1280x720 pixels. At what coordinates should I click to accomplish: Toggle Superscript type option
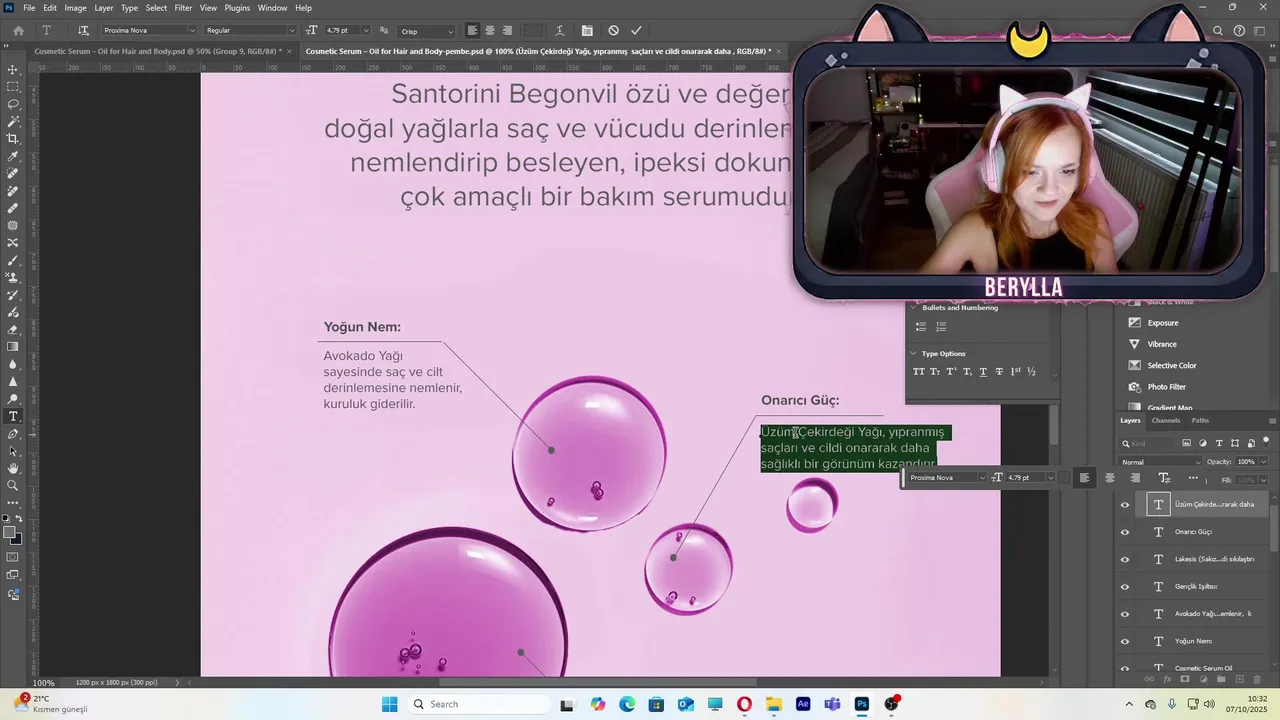pyautogui.click(x=951, y=372)
